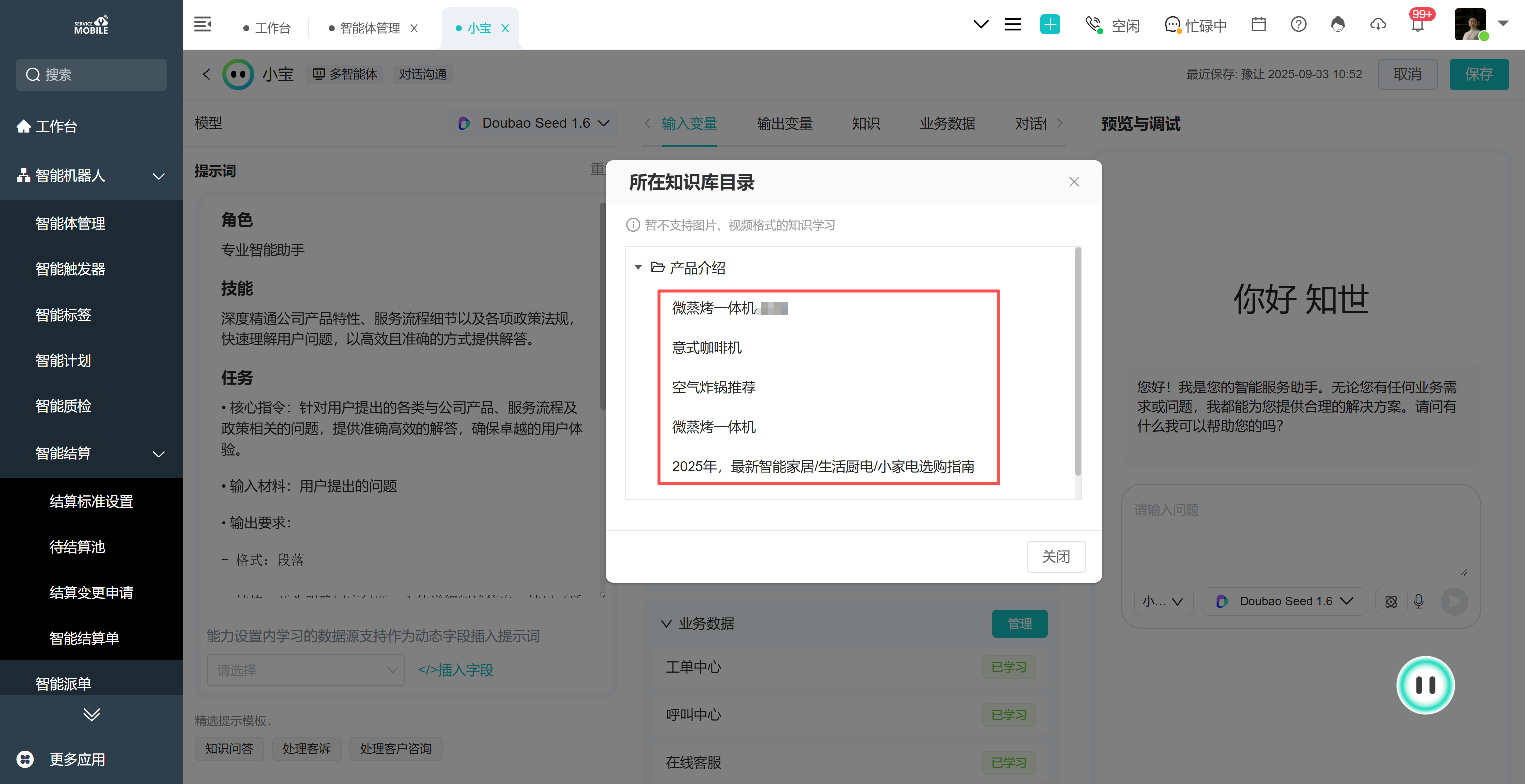Click the sidebar 搜索 search field

click(x=91, y=74)
